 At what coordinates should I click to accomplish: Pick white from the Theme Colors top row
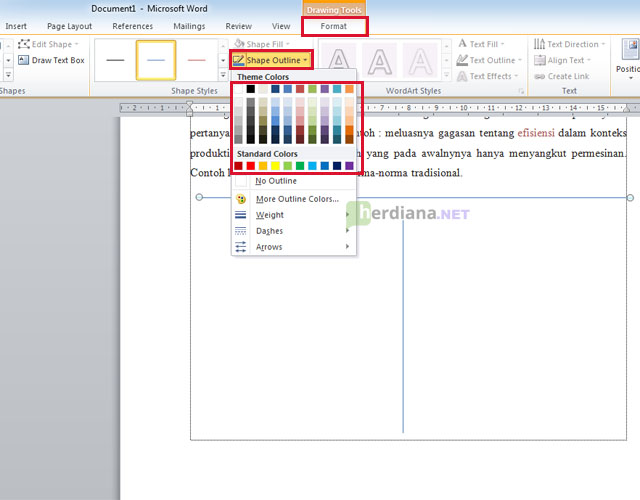[x=238, y=89]
